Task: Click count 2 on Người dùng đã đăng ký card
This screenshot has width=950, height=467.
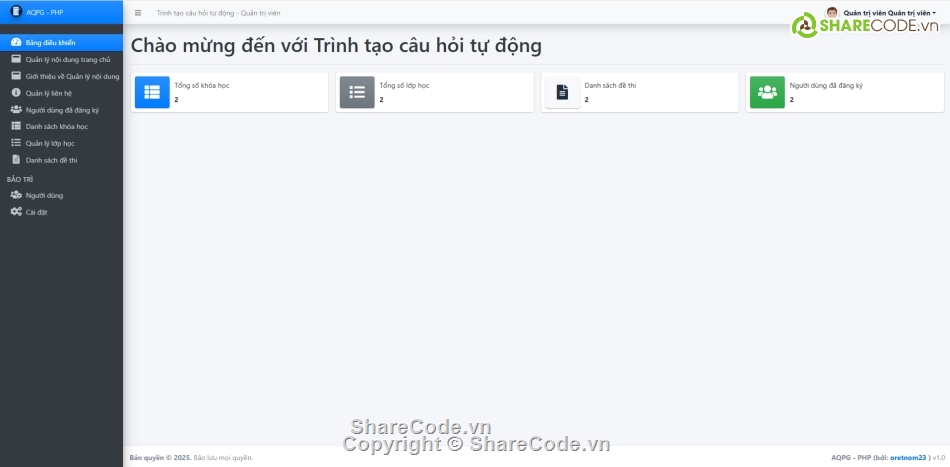Action: tap(791, 99)
